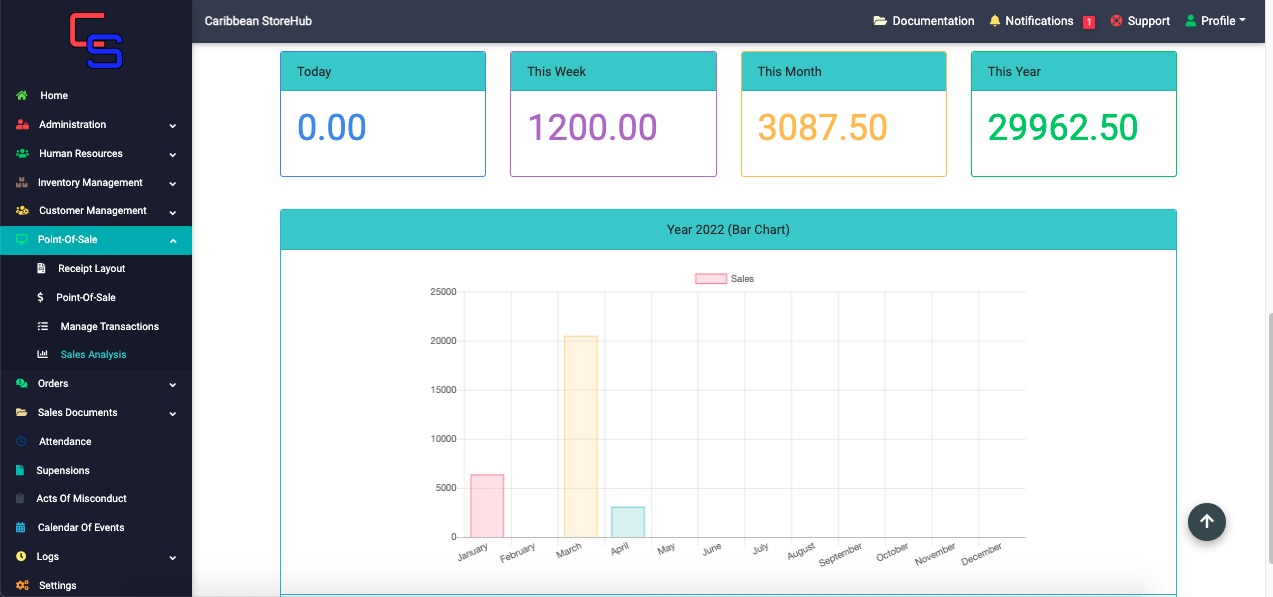Click the Calendar Of Events icon

coord(21,527)
